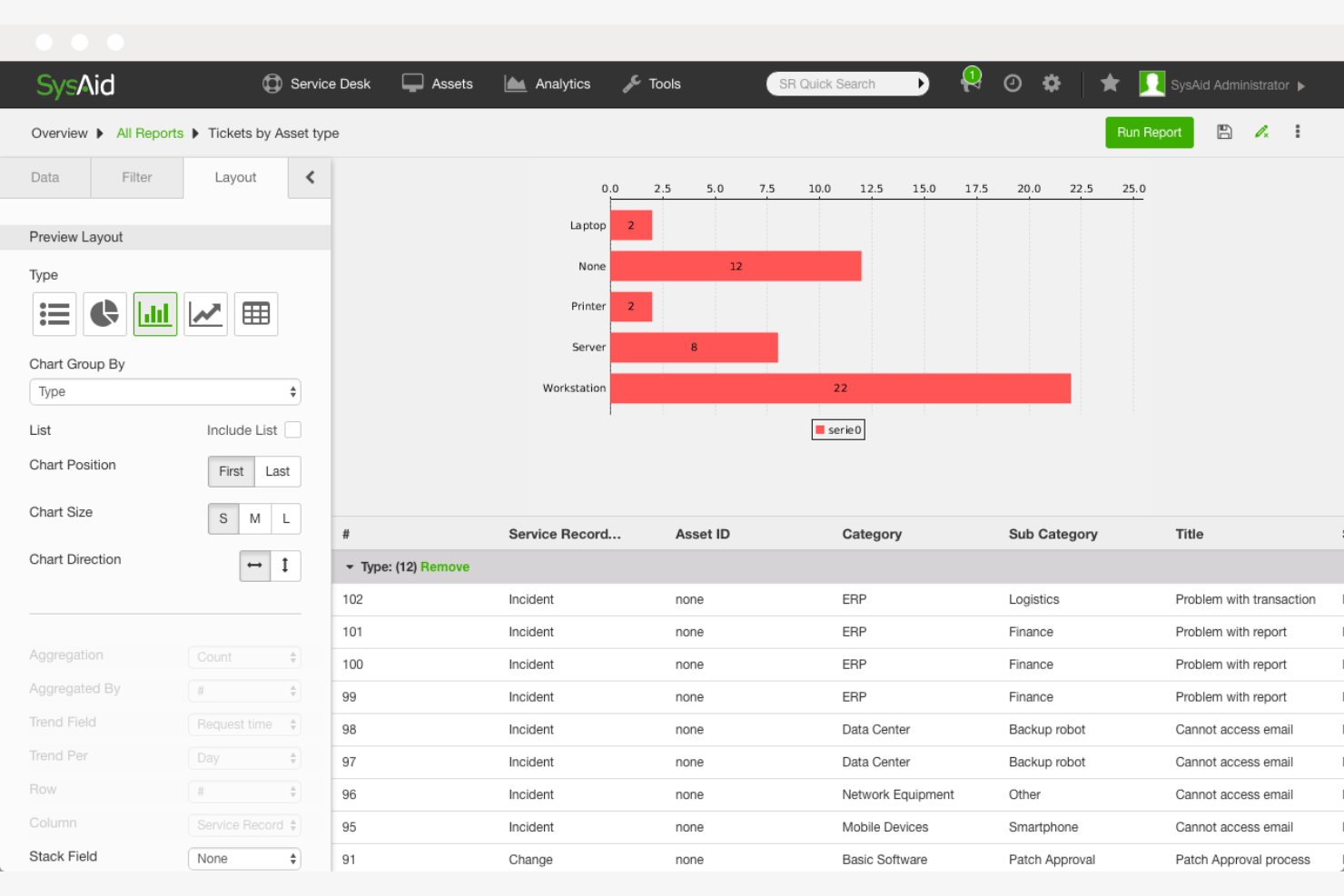Save the report with the save icon
The image size is (1344, 896).
click(1224, 132)
